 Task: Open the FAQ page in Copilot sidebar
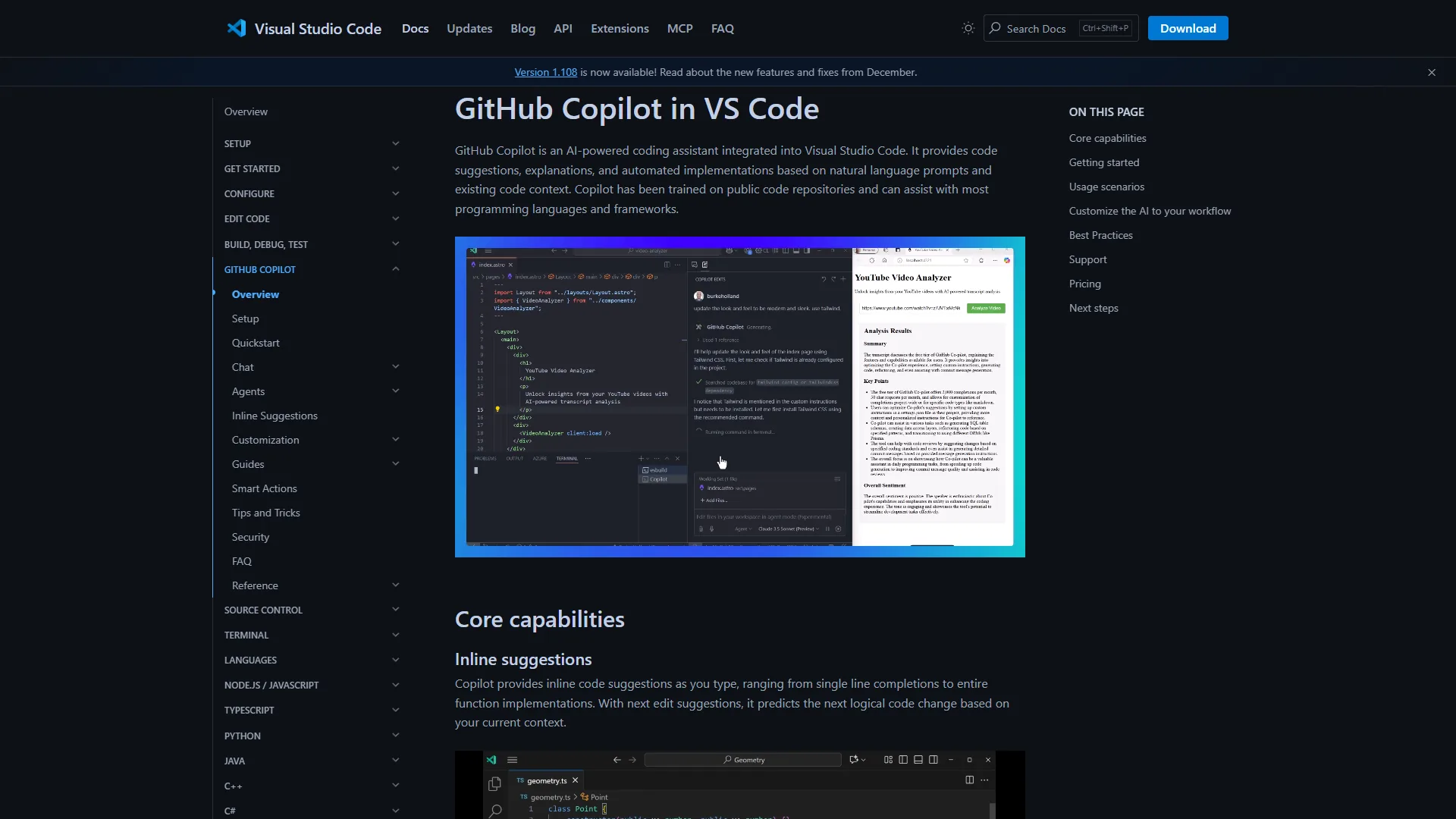pos(241,561)
